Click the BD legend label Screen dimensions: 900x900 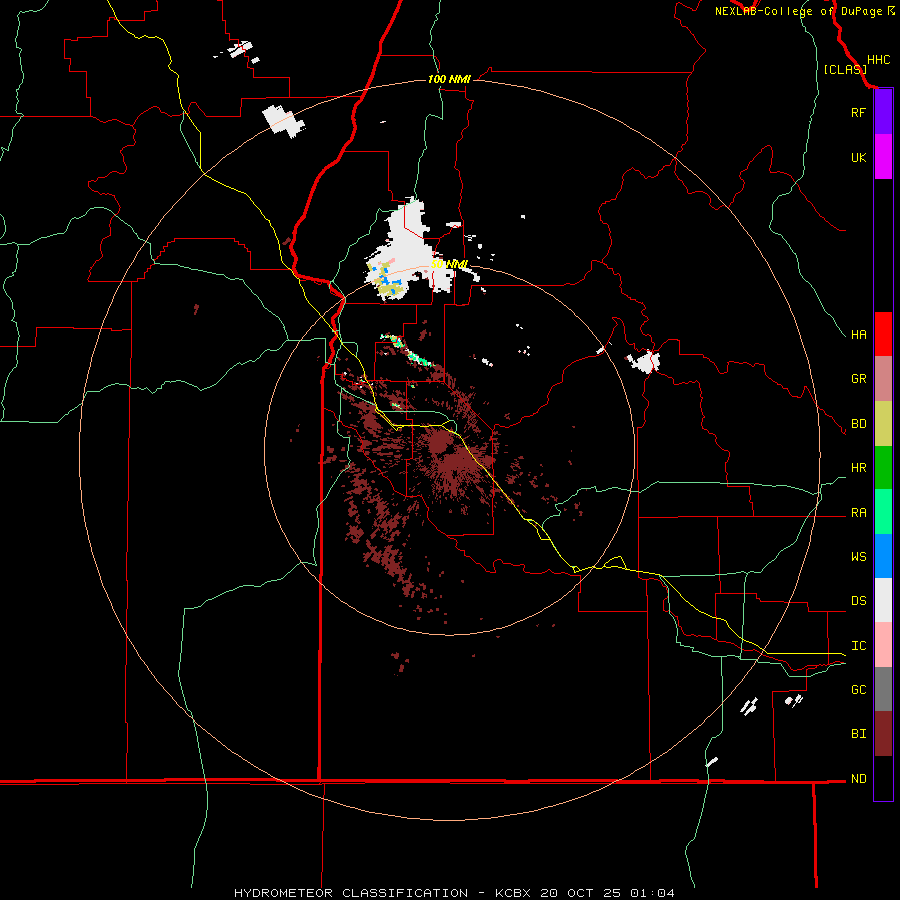[x=858, y=424]
